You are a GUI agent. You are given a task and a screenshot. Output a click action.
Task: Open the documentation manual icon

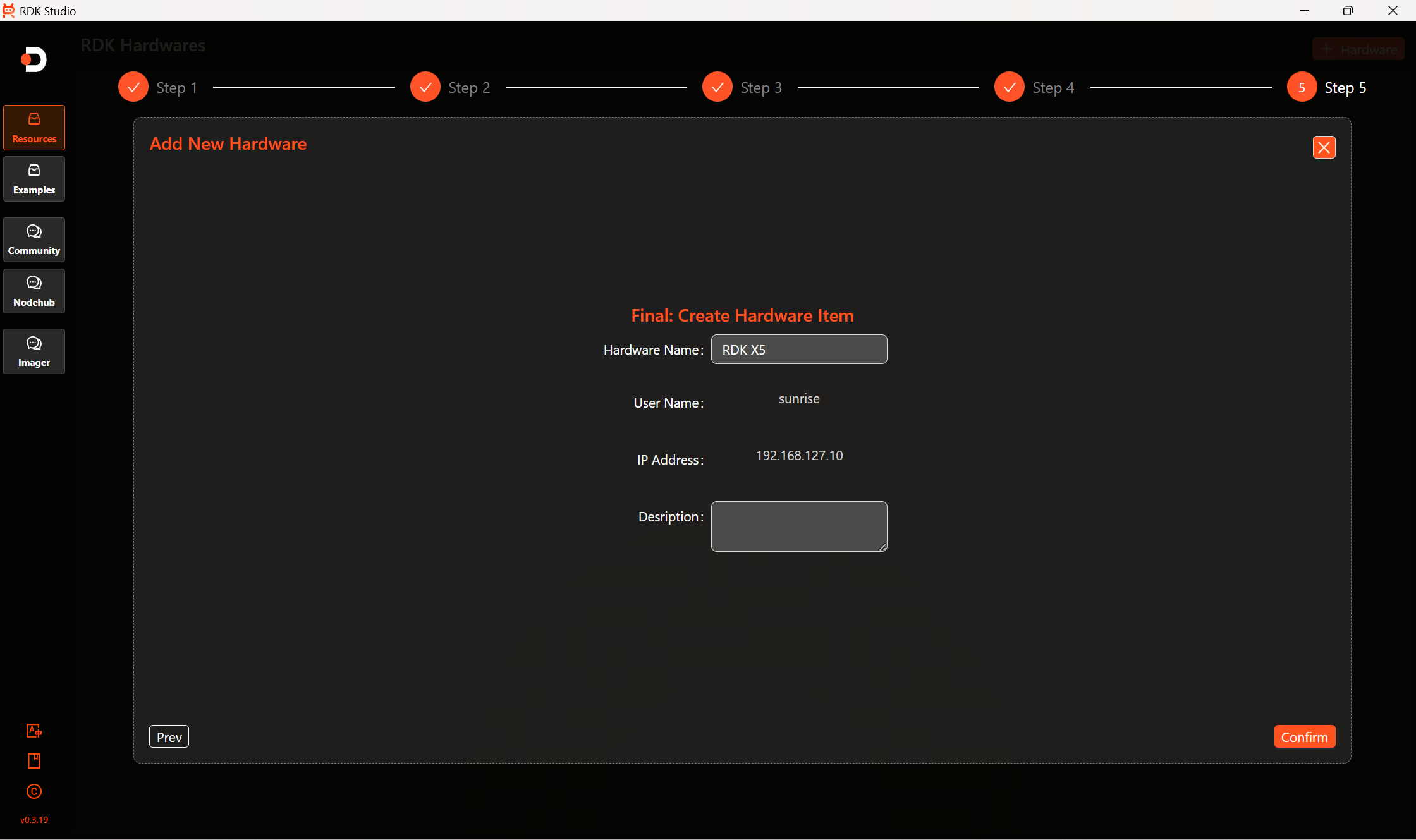(34, 761)
